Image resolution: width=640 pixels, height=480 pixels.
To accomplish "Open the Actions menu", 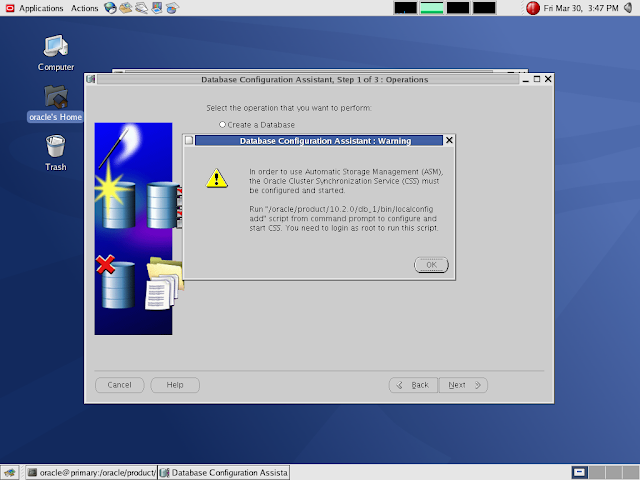I will pos(84,8).
